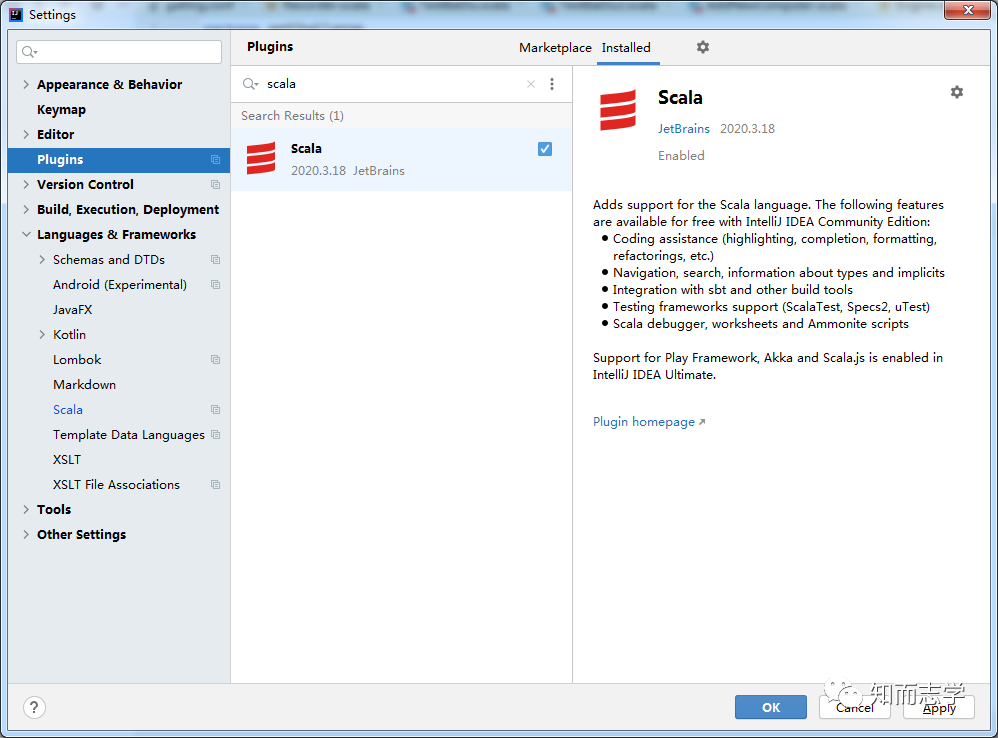This screenshot has height=738, width=998.
Task: Switch to the Marketplace tab
Action: [555, 48]
